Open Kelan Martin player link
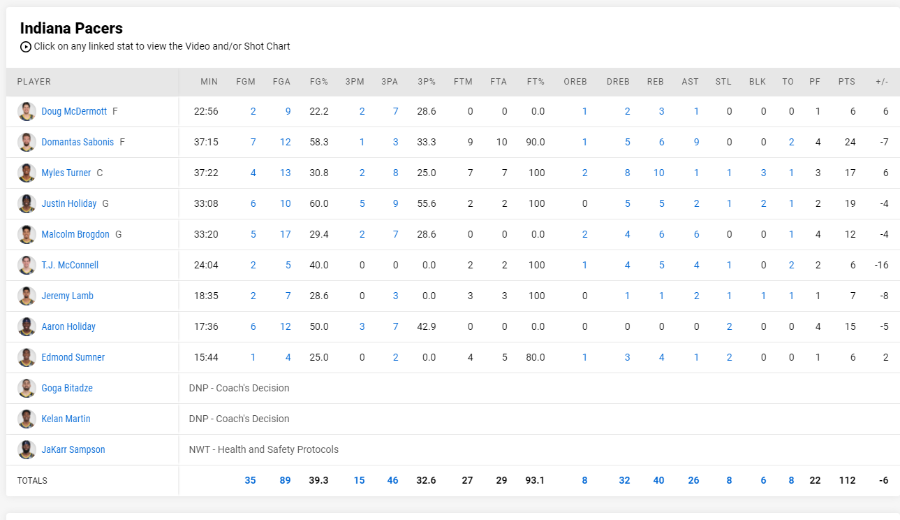 coord(65,418)
